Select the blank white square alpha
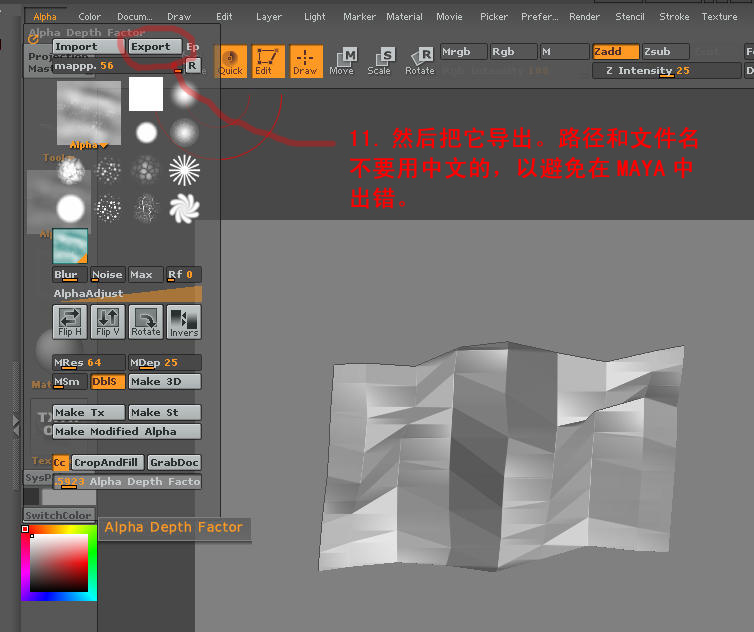This screenshot has height=632, width=754. [x=146, y=94]
